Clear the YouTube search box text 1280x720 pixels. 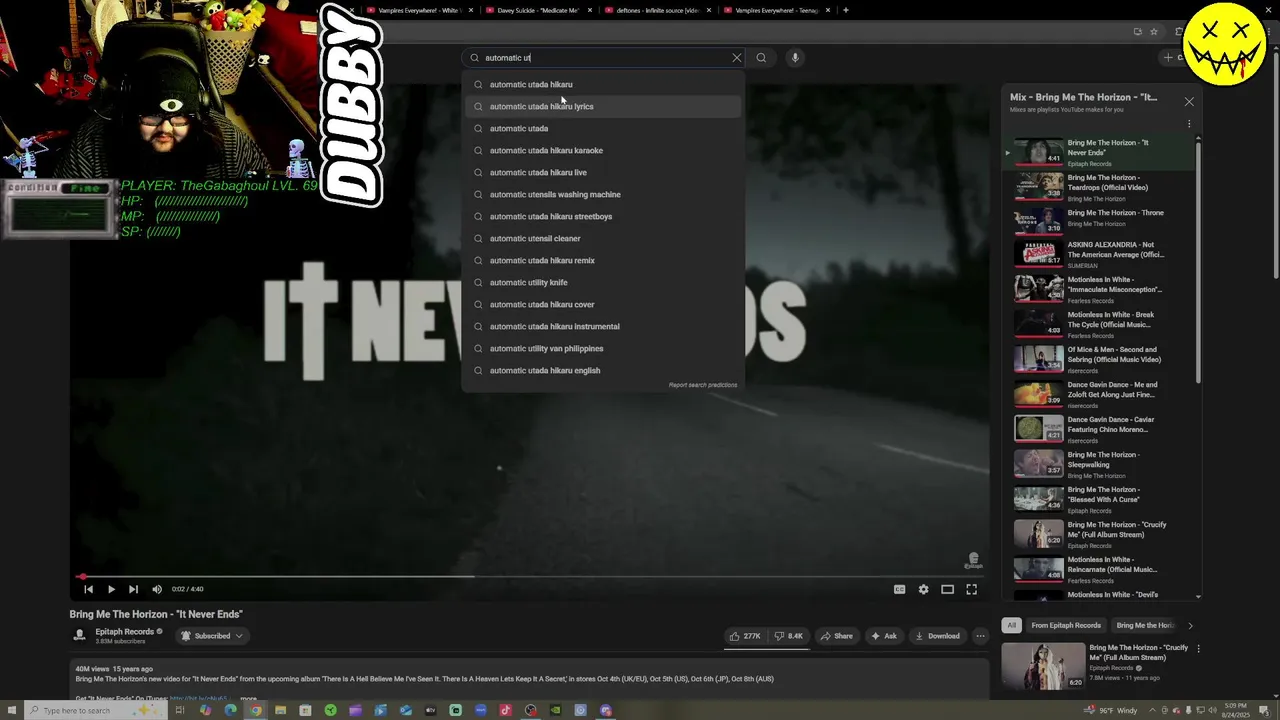tap(737, 58)
